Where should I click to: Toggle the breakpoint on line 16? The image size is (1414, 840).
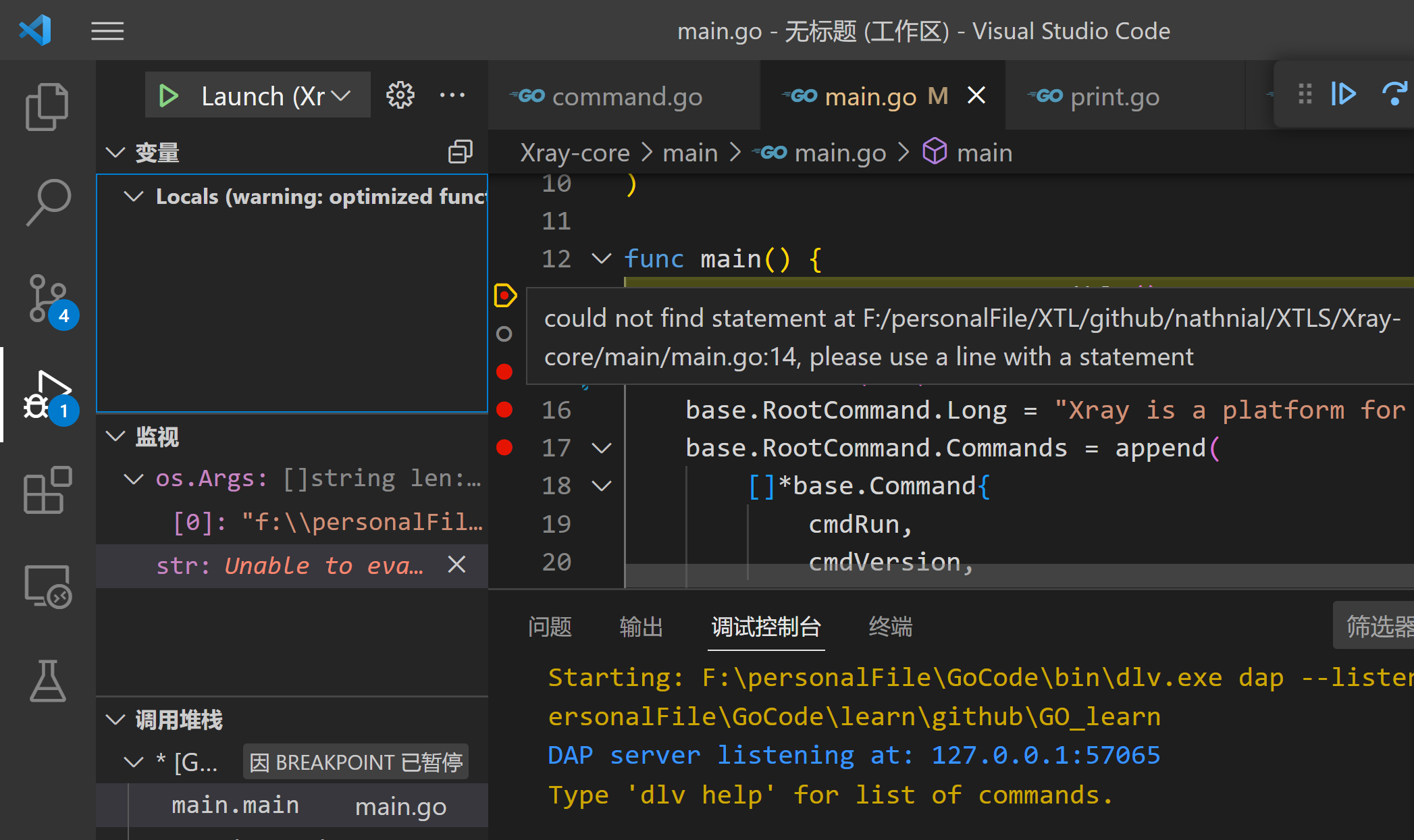click(504, 409)
